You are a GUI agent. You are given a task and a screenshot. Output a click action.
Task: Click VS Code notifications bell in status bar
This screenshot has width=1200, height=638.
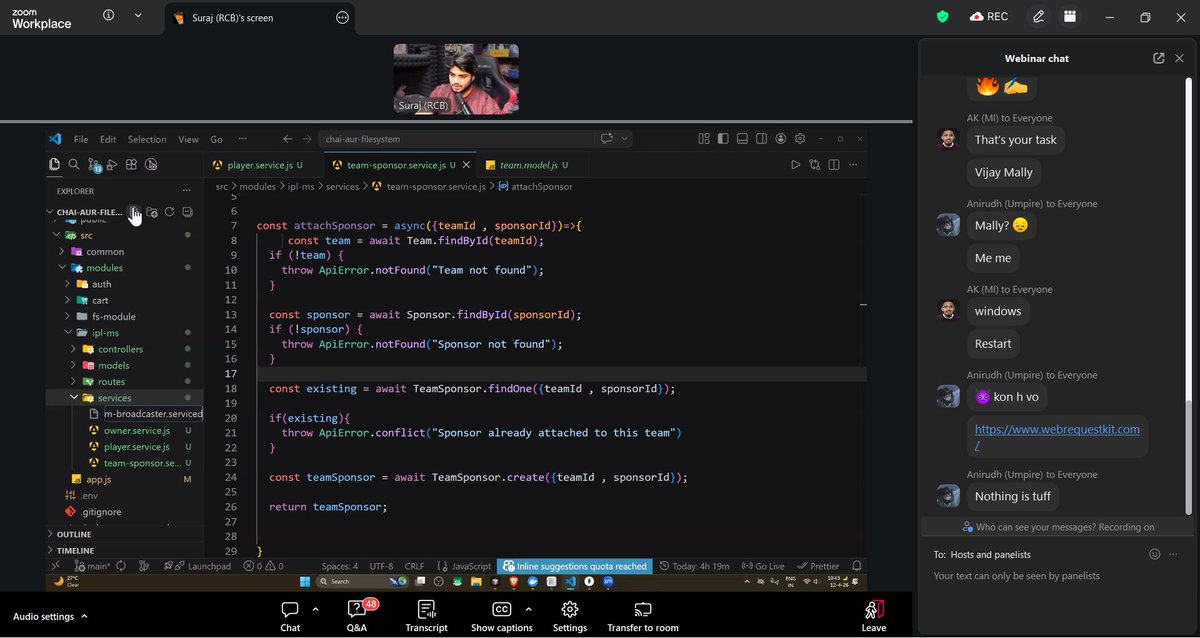[857, 566]
